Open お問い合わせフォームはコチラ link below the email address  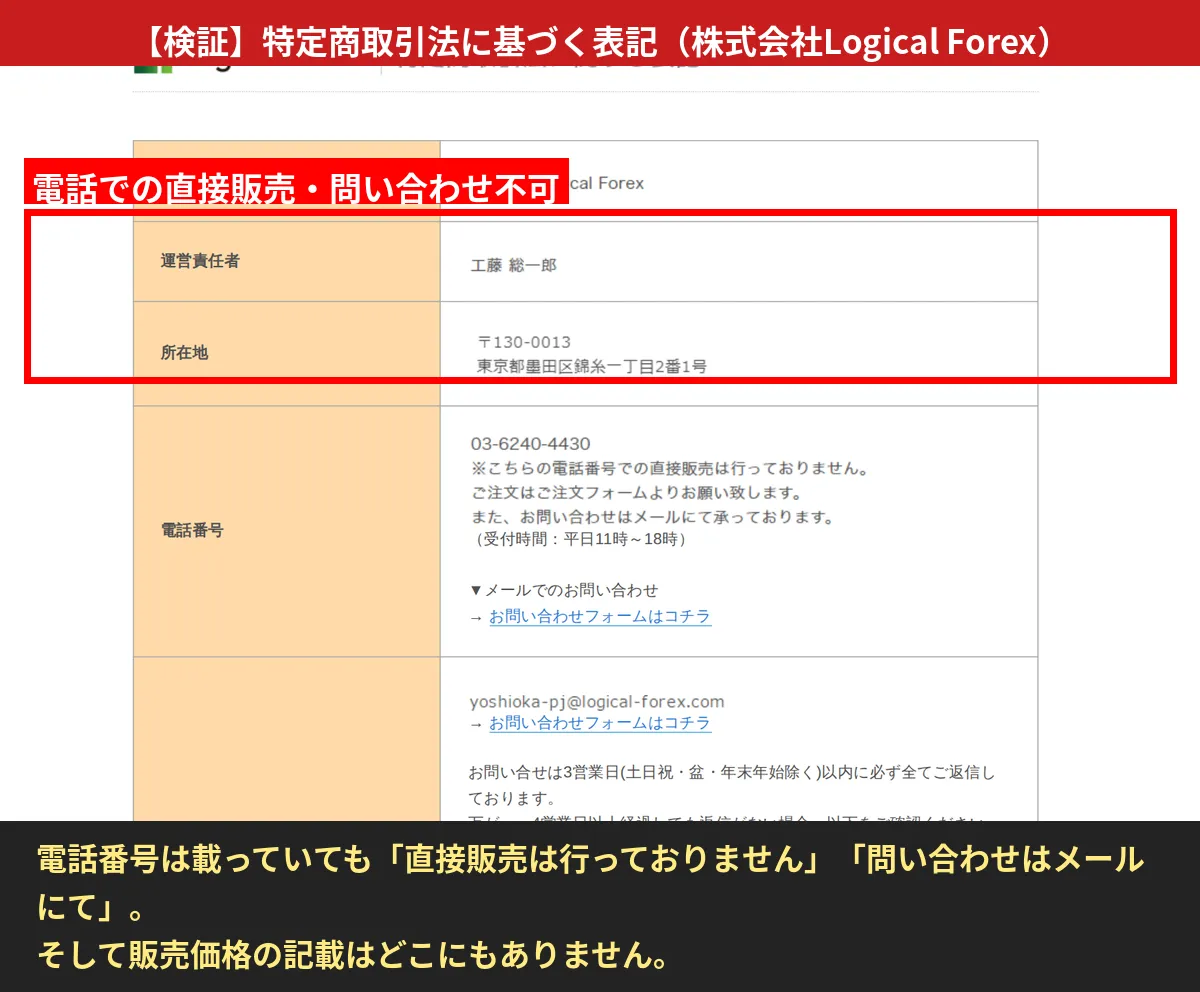(x=600, y=723)
